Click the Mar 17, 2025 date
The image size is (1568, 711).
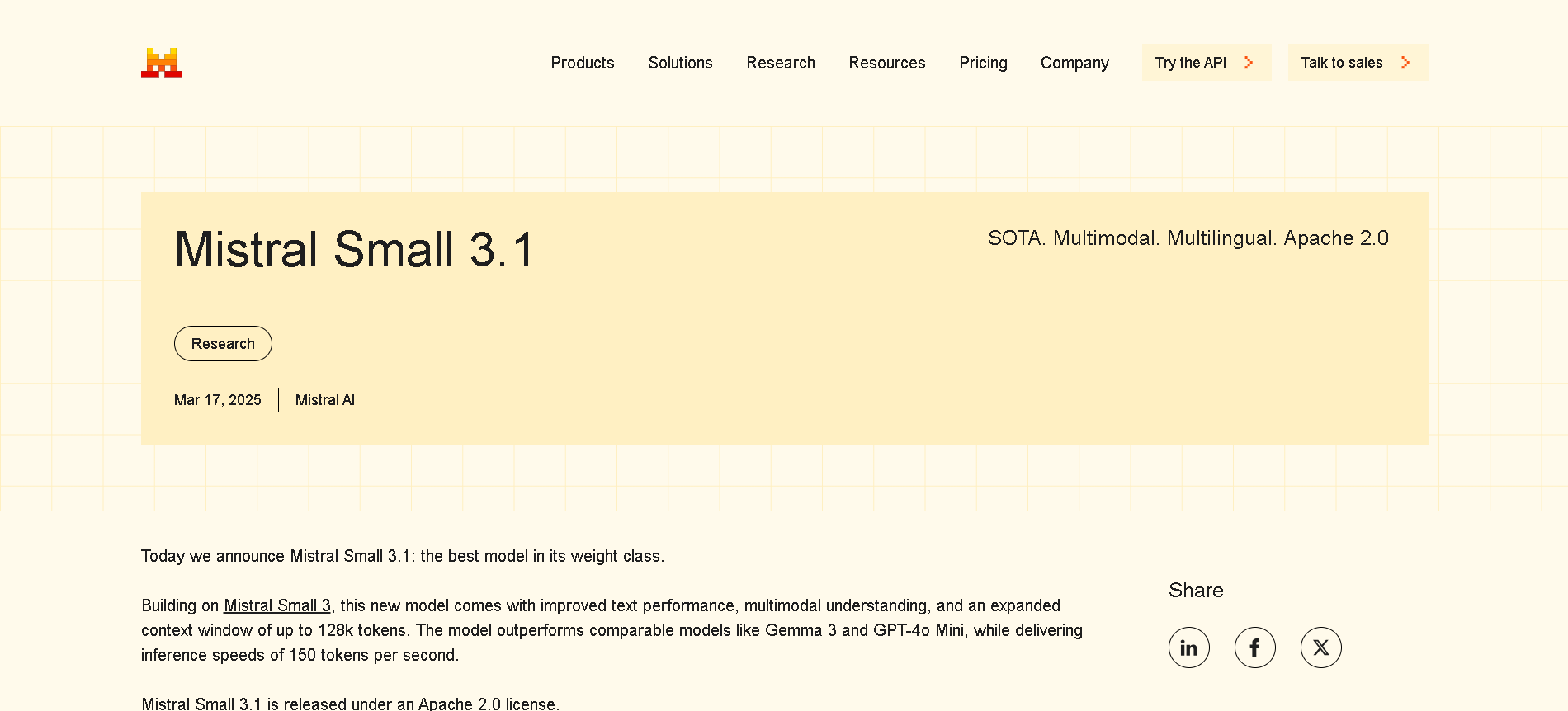point(218,400)
